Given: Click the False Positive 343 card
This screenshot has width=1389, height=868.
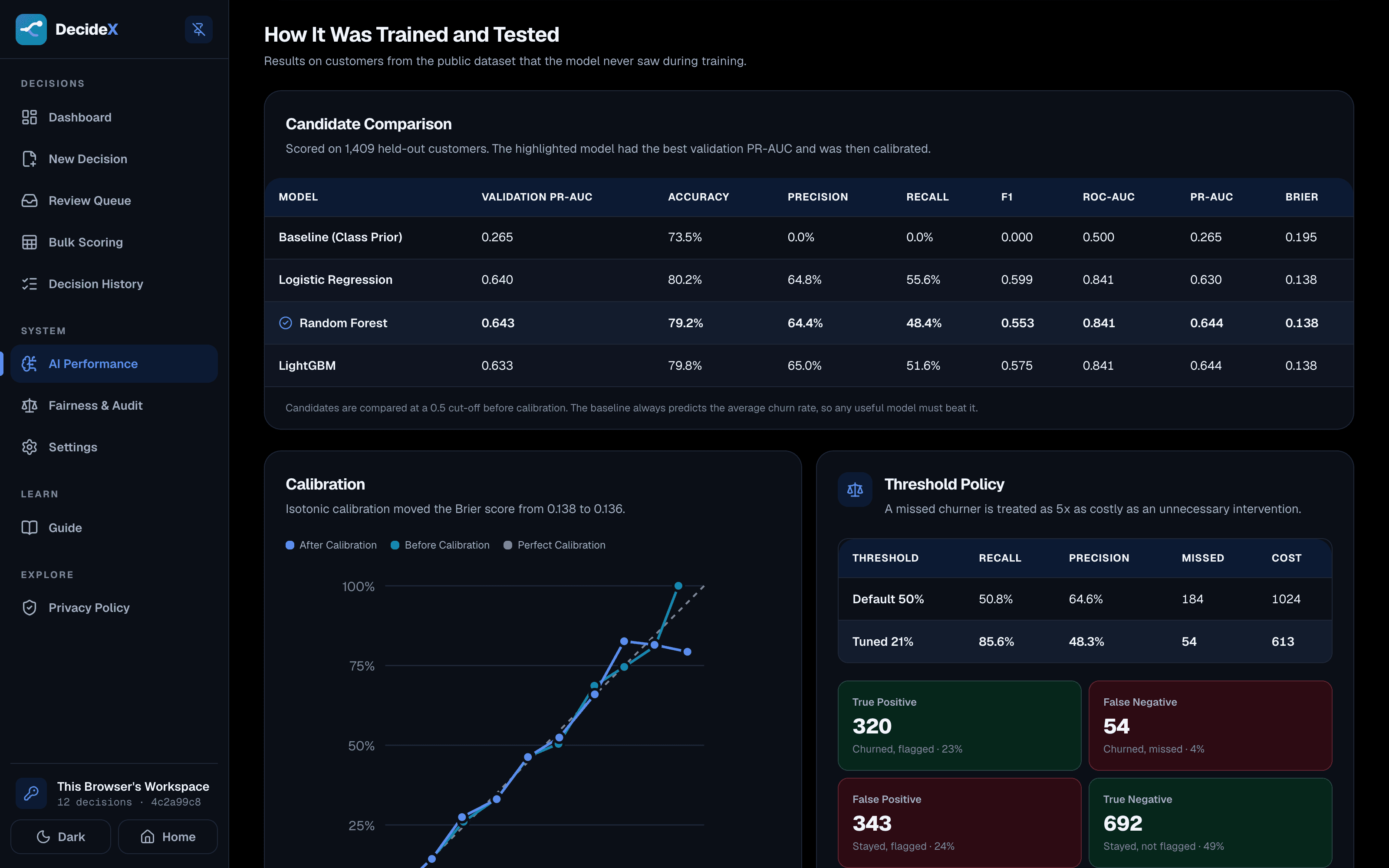Looking at the screenshot, I should pyautogui.click(x=959, y=822).
